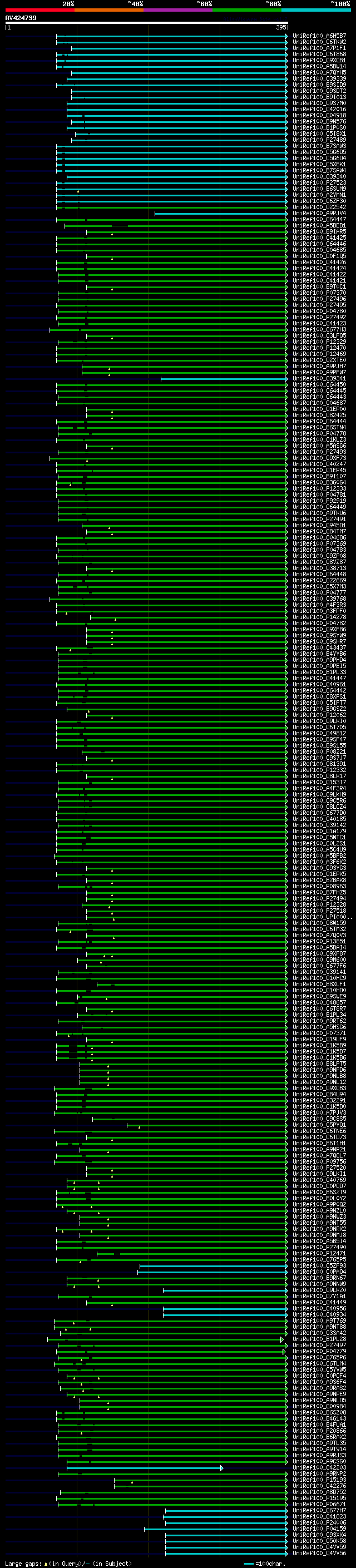Click UniRef100_Q8LCZ4 subject name

click(x=319, y=807)
